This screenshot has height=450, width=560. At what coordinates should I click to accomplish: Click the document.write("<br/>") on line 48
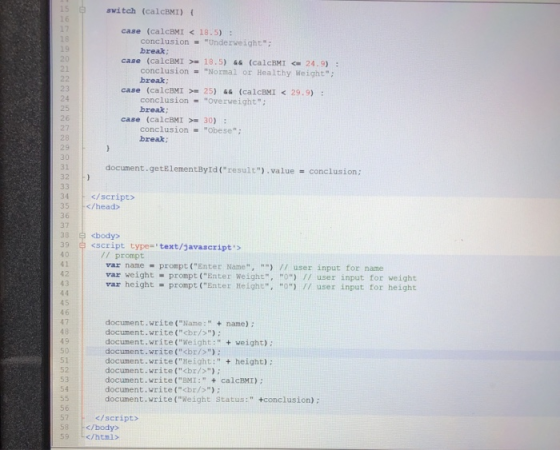coord(163,332)
